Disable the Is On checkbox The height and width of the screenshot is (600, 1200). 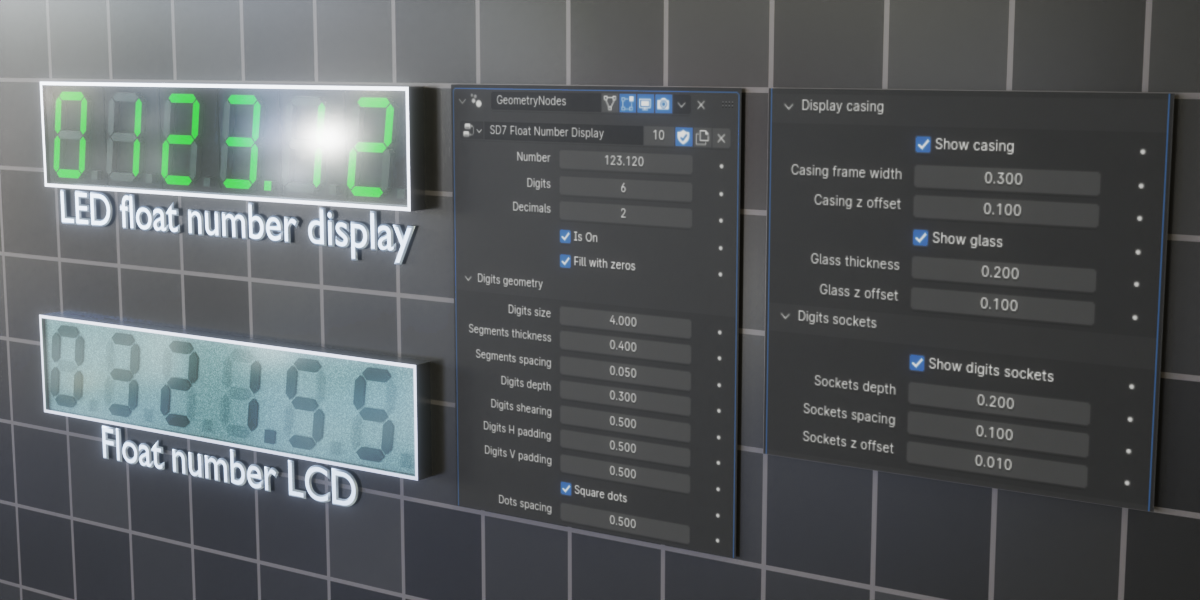565,236
